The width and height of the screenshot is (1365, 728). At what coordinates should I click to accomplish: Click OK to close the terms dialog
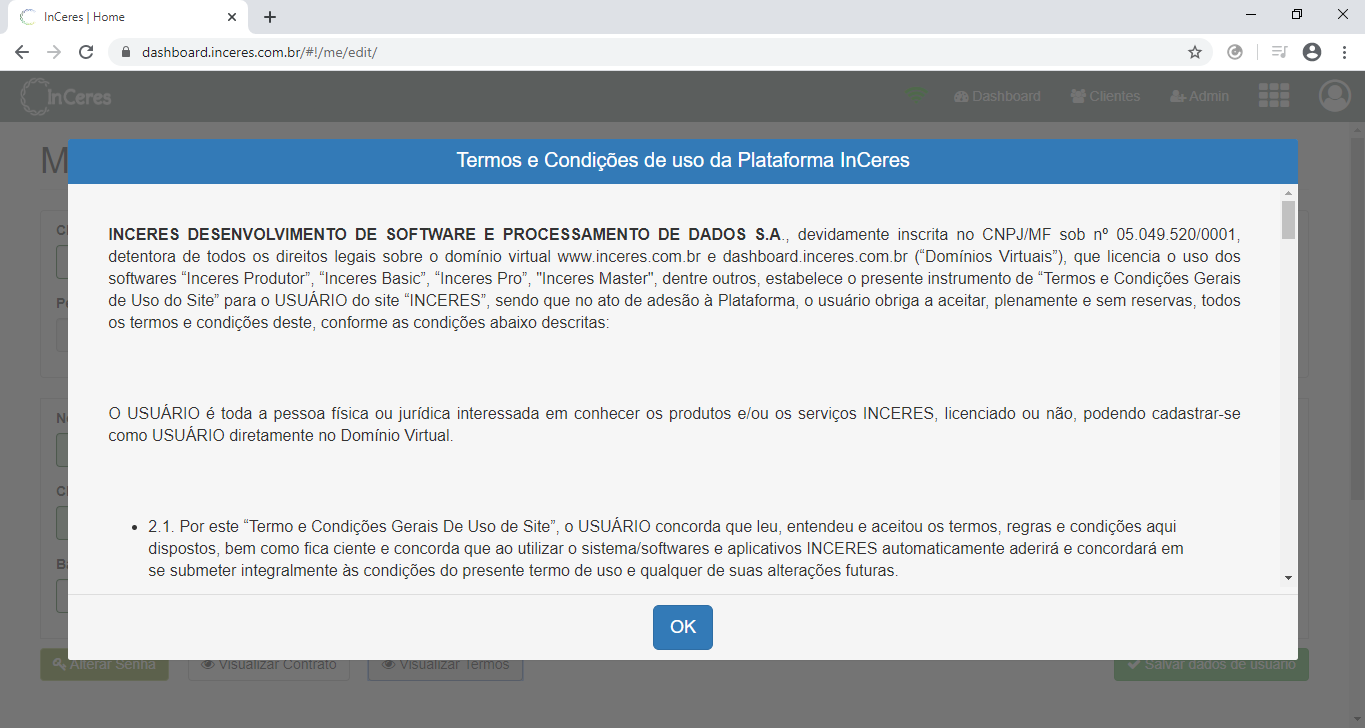point(682,627)
